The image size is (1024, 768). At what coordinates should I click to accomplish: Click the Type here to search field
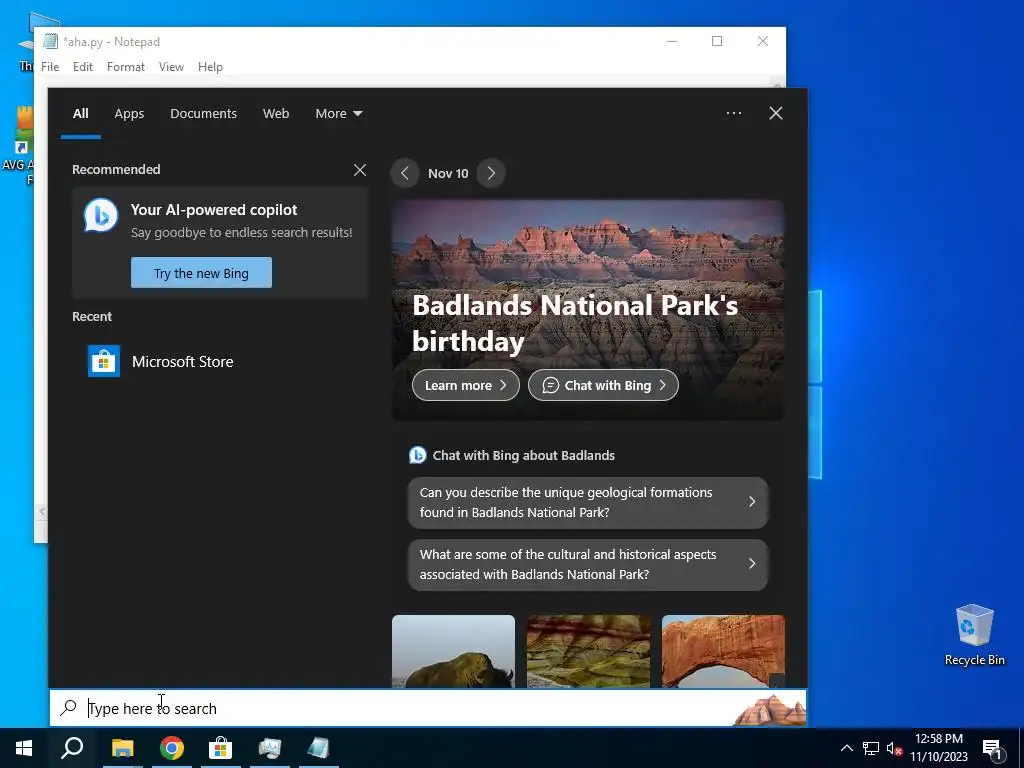click(428, 709)
